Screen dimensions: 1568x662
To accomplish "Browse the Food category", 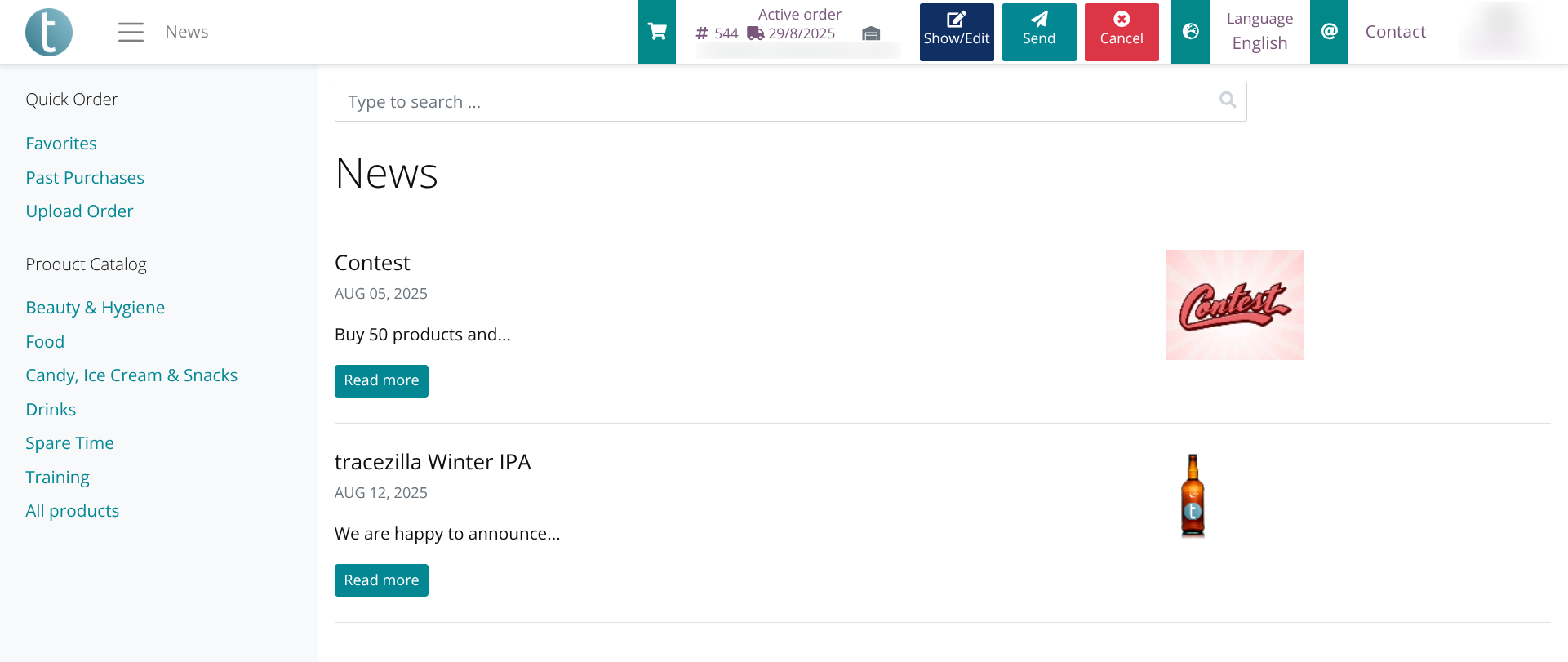I will 45,342.
